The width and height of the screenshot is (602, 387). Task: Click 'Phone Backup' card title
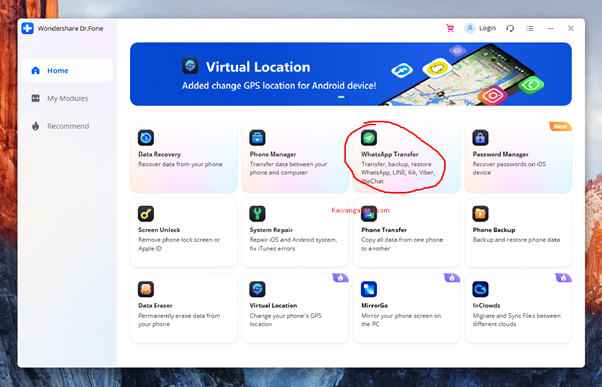pyautogui.click(x=494, y=230)
